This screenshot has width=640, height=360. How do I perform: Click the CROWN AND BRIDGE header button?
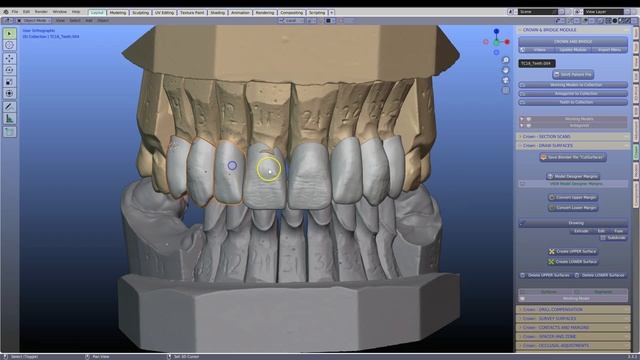573,41
